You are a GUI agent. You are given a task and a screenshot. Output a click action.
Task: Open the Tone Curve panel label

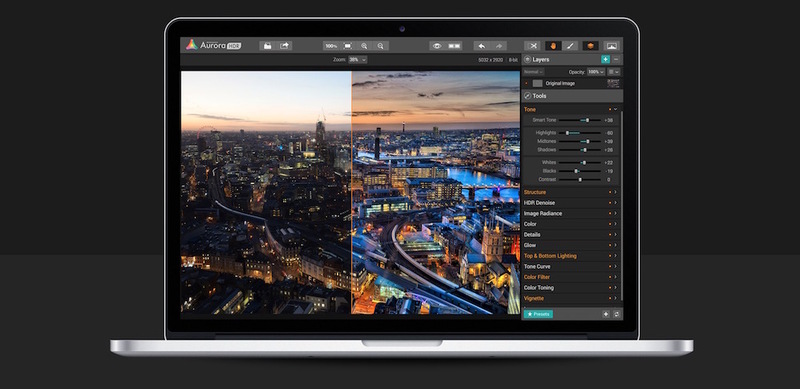click(537, 266)
